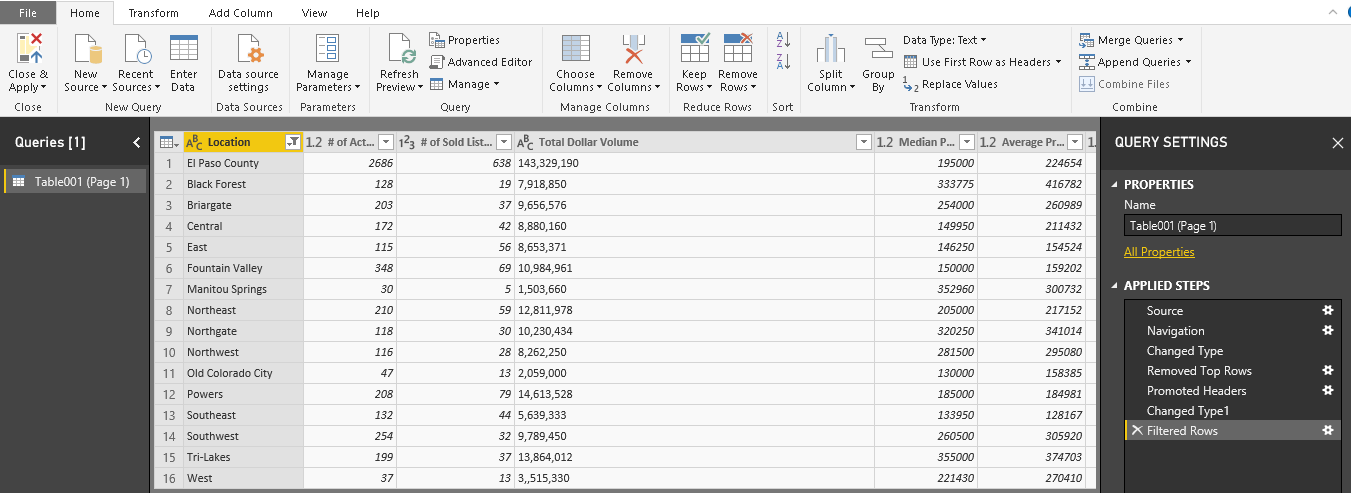Switch to the Add Column tab
Image resolution: width=1351 pixels, height=493 pixels.
[240, 13]
